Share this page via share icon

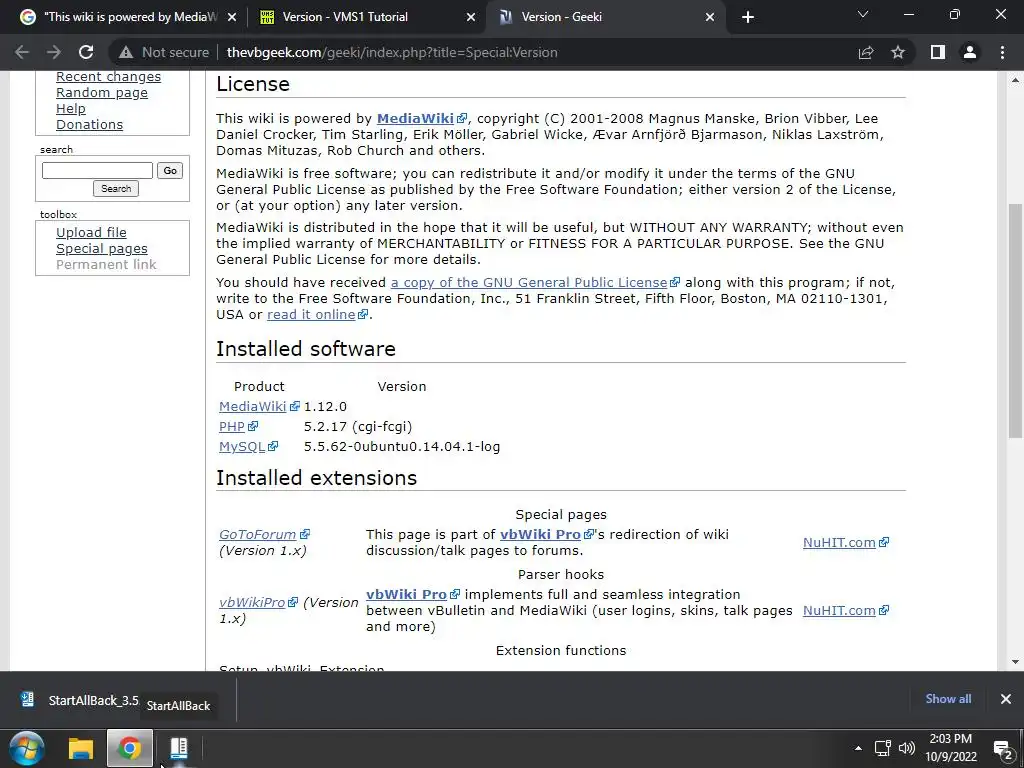click(866, 52)
